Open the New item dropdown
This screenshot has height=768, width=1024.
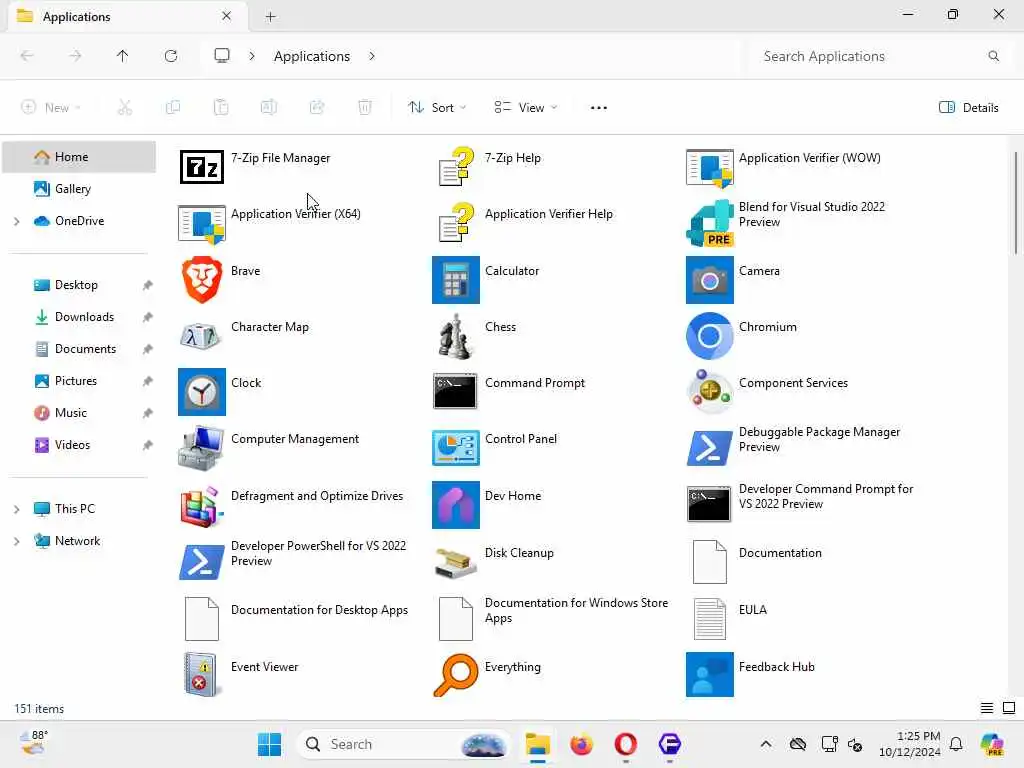click(x=51, y=108)
